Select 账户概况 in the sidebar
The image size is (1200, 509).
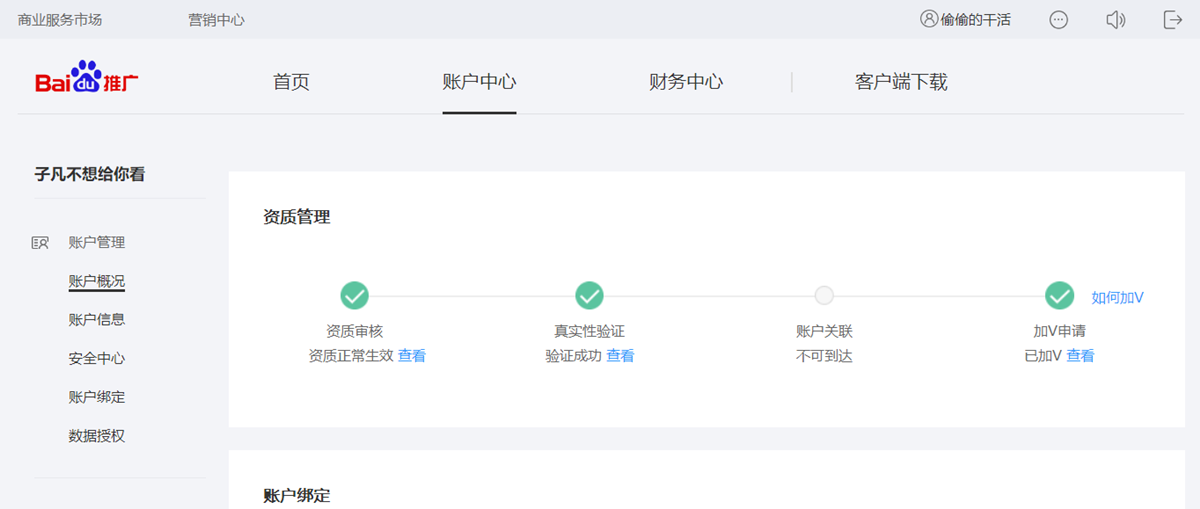tap(97, 281)
